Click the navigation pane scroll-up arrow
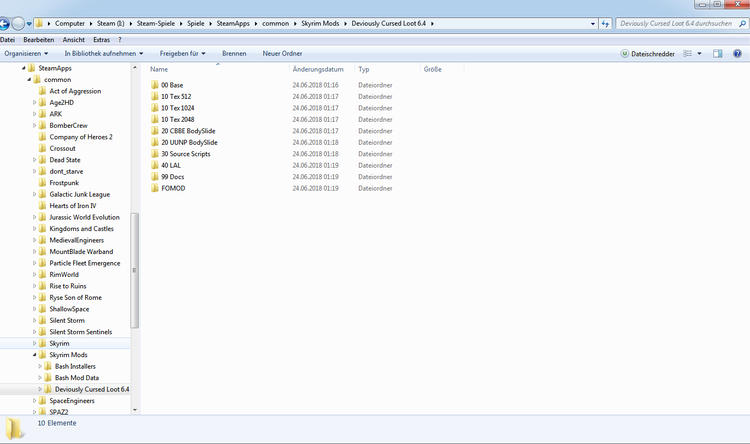750x444 pixels. click(x=134, y=67)
